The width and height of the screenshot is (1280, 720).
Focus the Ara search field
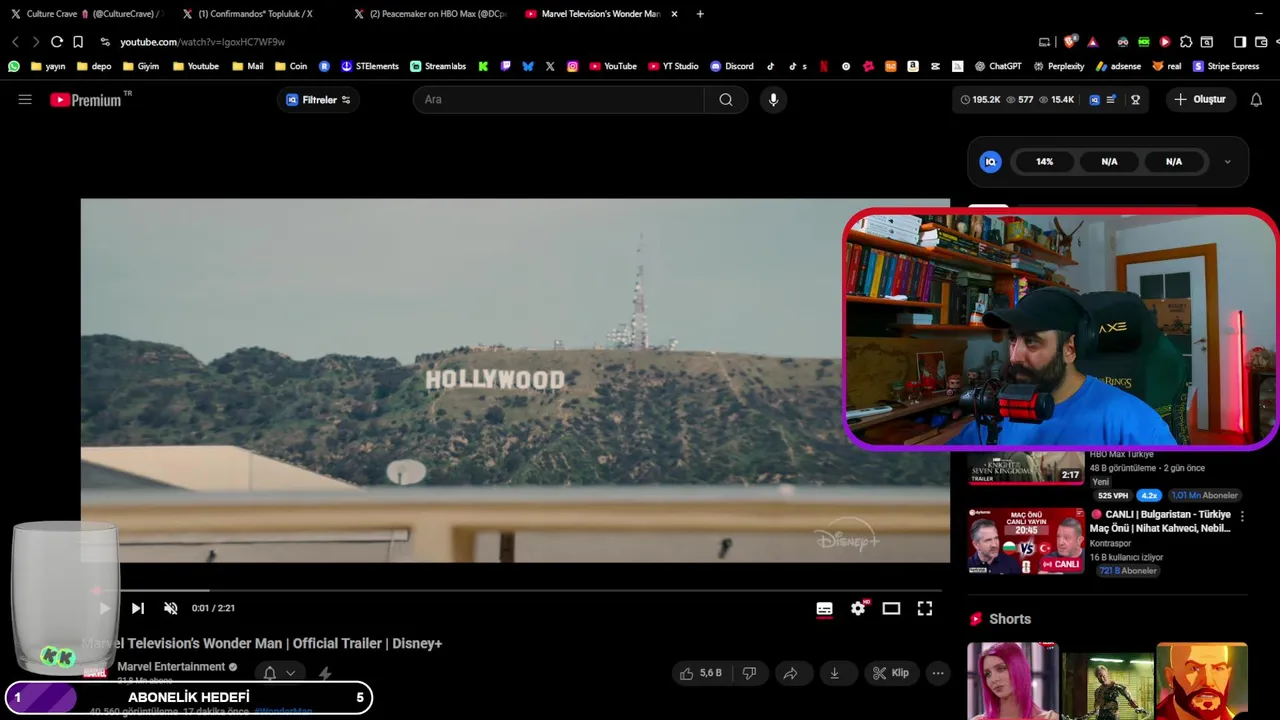[x=558, y=99]
